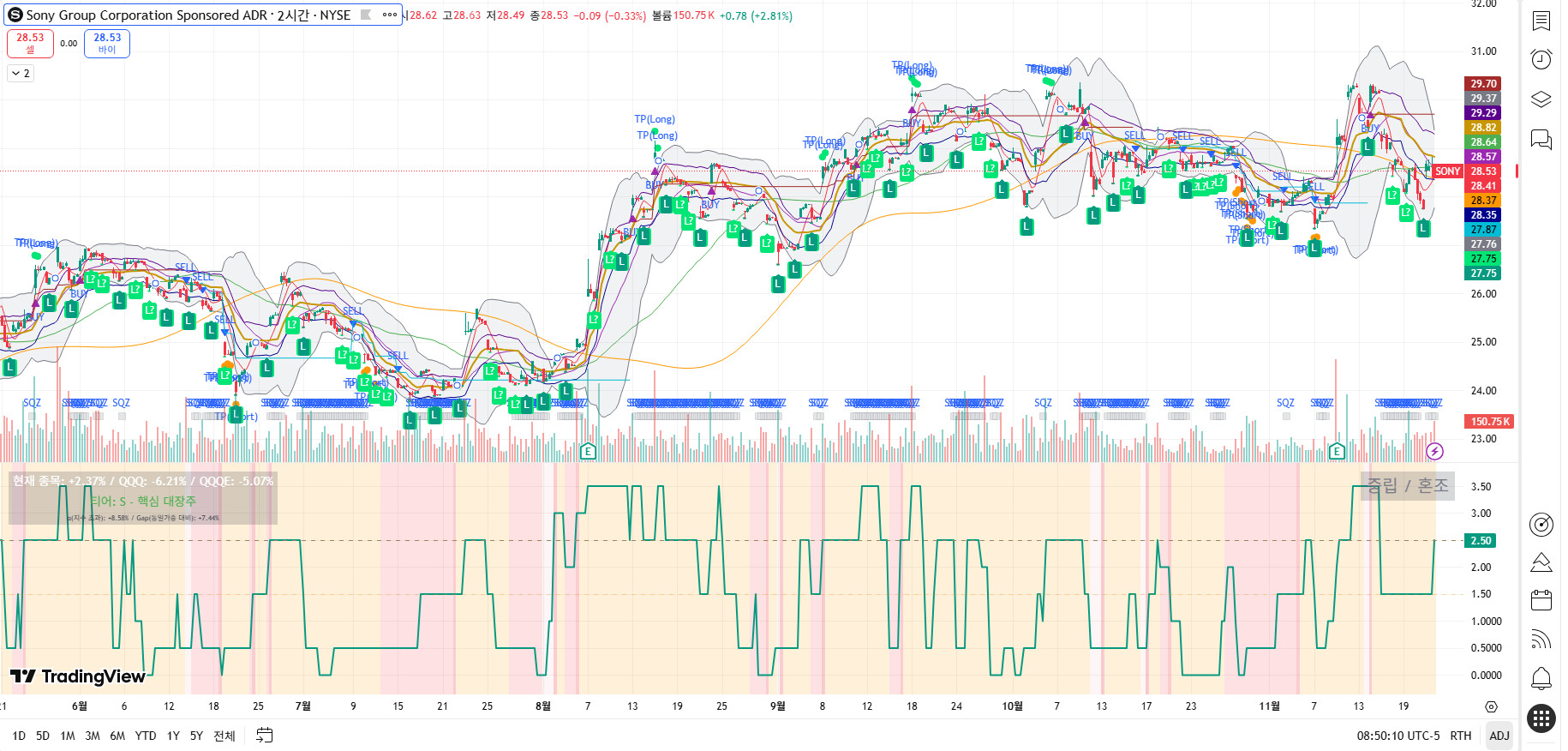Open the notifications bell icon
This screenshot has width=1568, height=751.
(x=1541, y=679)
